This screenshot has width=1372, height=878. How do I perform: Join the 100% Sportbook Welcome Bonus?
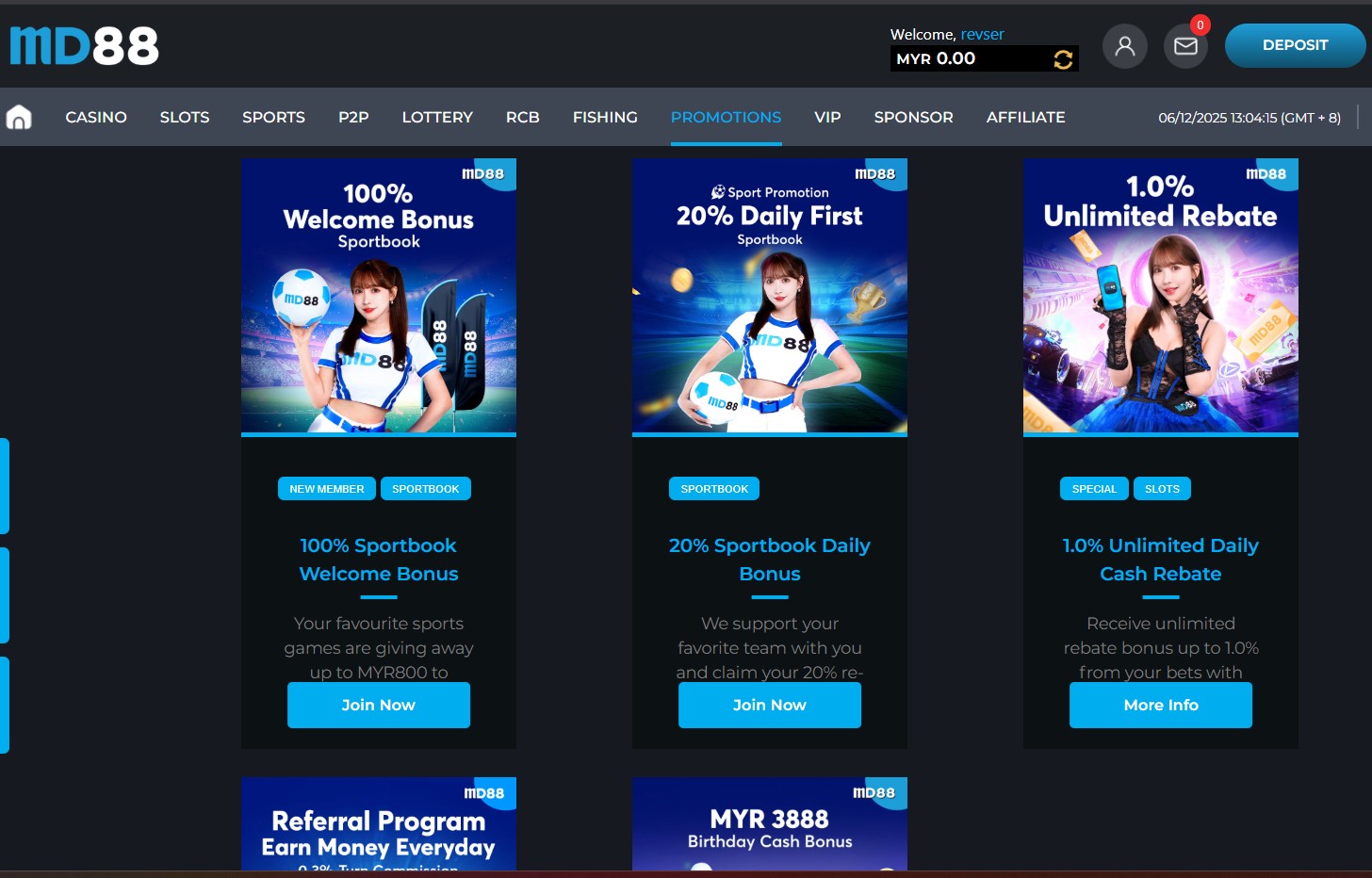pos(378,705)
